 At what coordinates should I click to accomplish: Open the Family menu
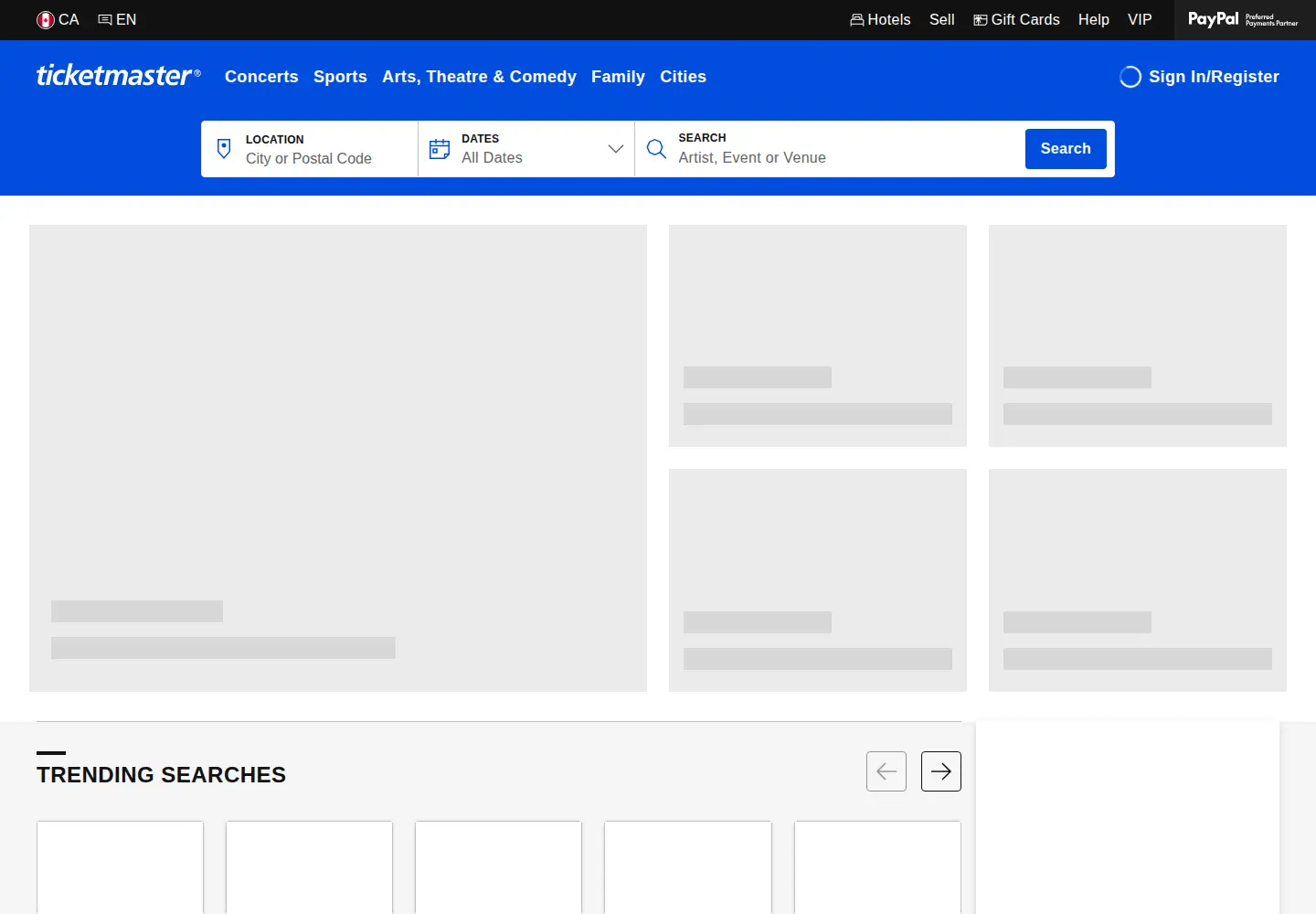(x=618, y=77)
